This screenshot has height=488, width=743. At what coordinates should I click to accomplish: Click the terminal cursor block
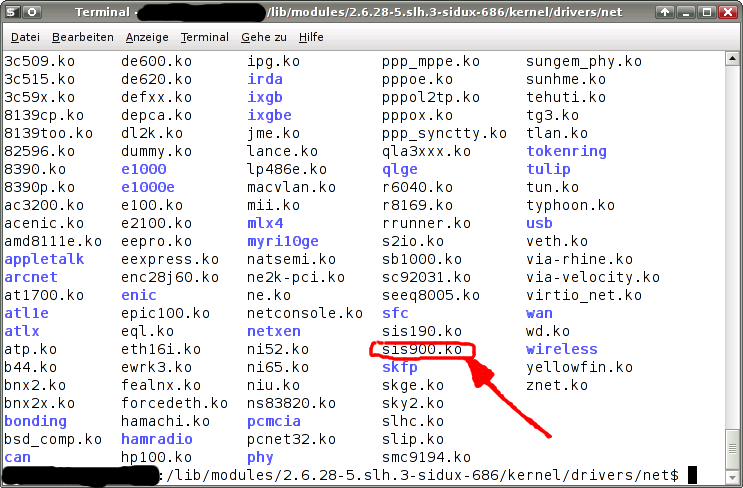point(692,475)
